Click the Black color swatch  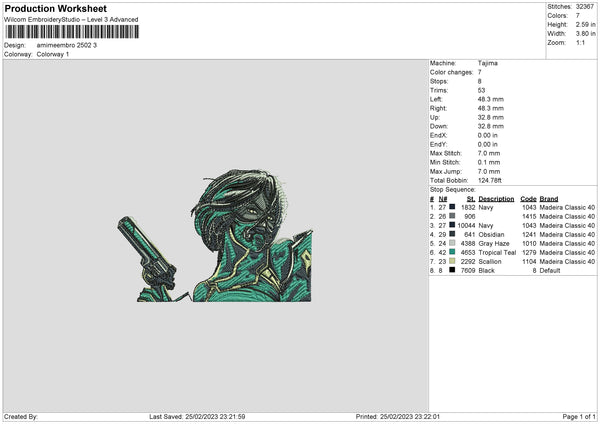tap(452, 270)
